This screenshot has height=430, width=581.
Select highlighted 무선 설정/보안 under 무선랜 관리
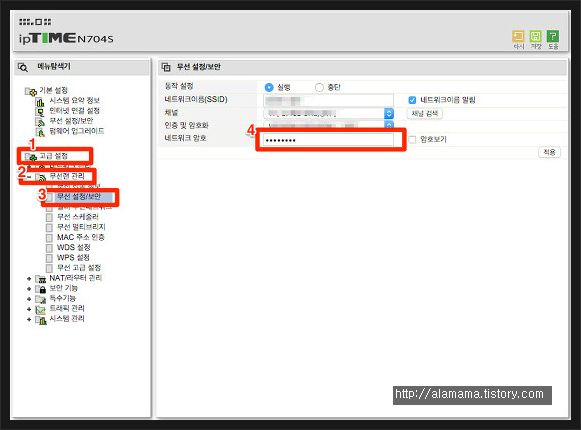click(79, 196)
